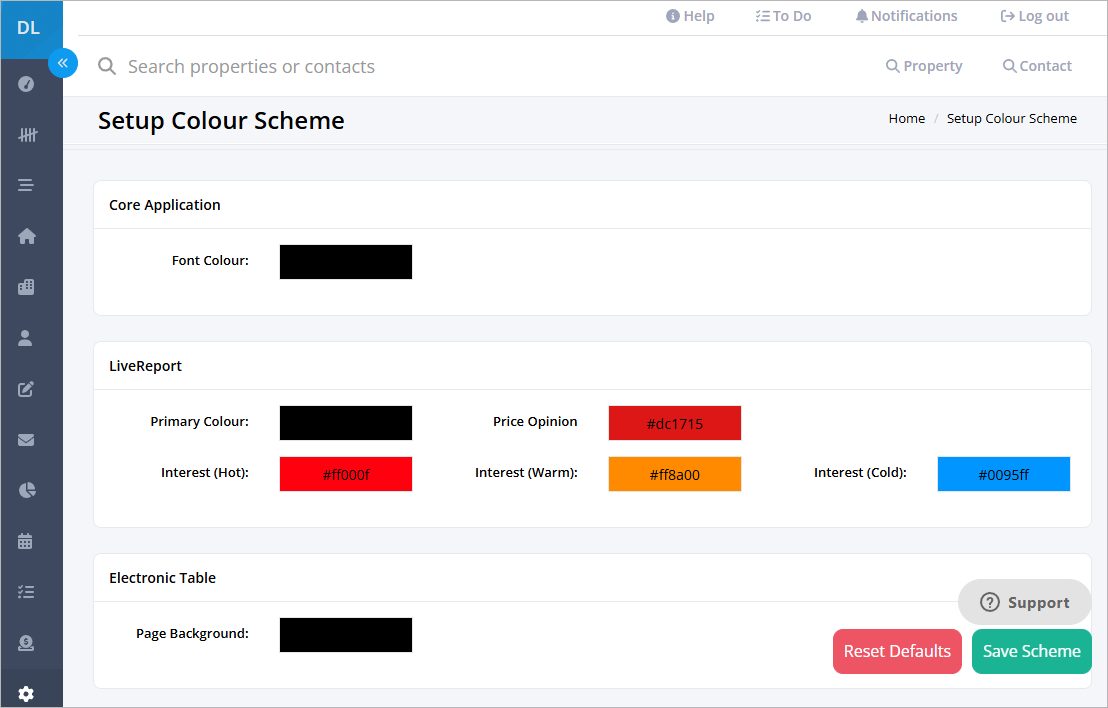Select the home icon in the sidebar

click(x=26, y=236)
